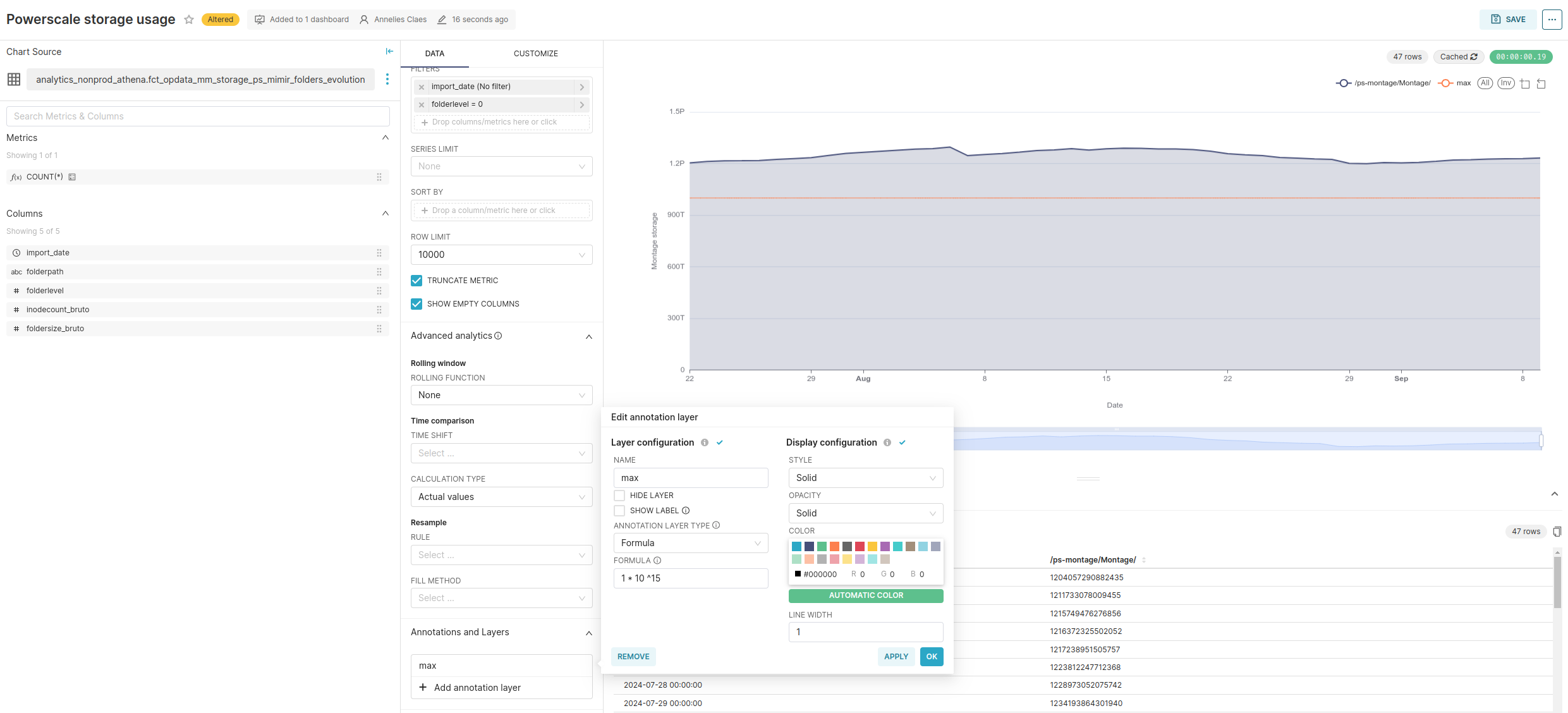Open folderlevel filter options via right chevron

(x=582, y=105)
